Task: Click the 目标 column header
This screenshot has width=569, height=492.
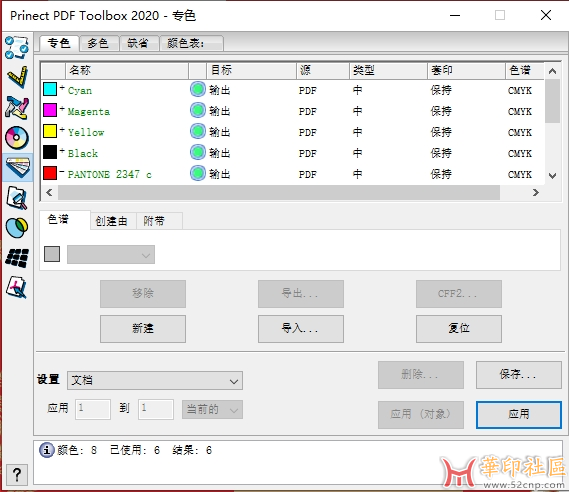Action: (251, 70)
